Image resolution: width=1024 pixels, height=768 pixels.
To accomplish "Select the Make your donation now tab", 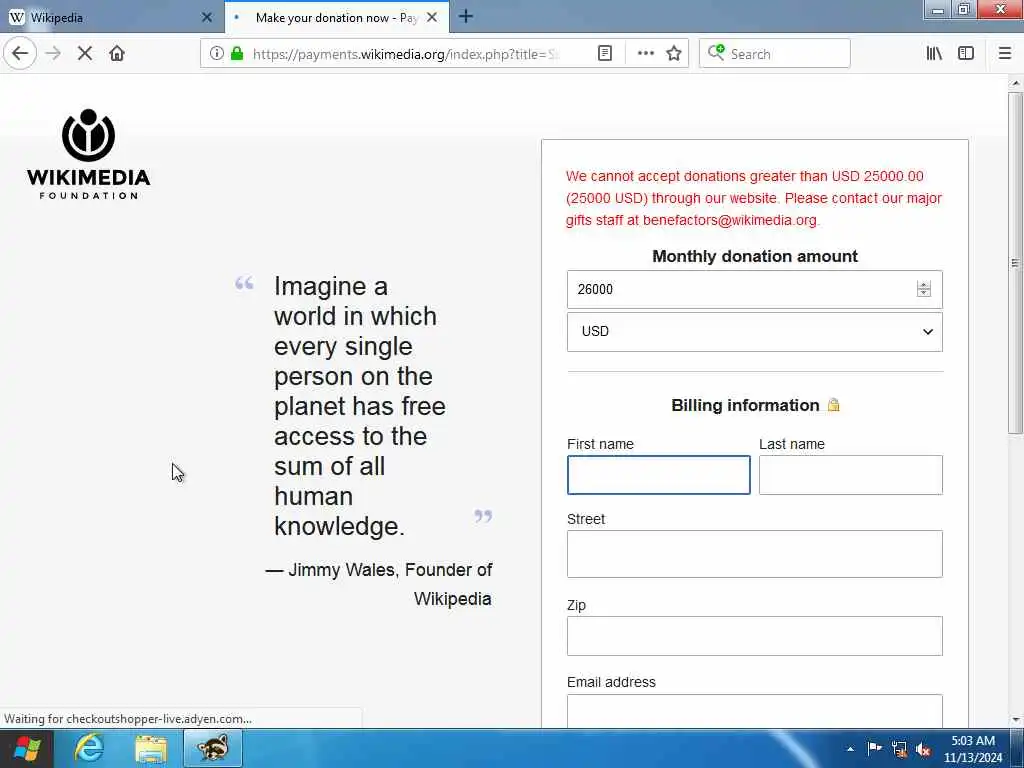I will [x=336, y=18].
